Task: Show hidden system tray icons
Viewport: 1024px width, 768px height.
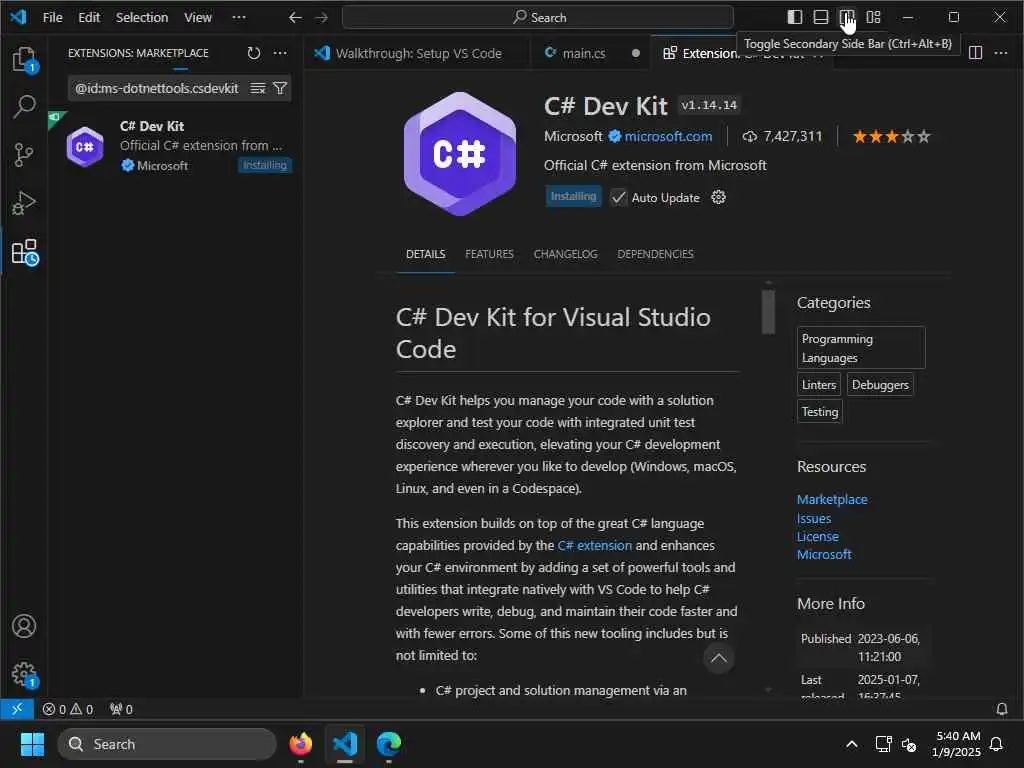Action: pyautogui.click(x=852, y=744)
